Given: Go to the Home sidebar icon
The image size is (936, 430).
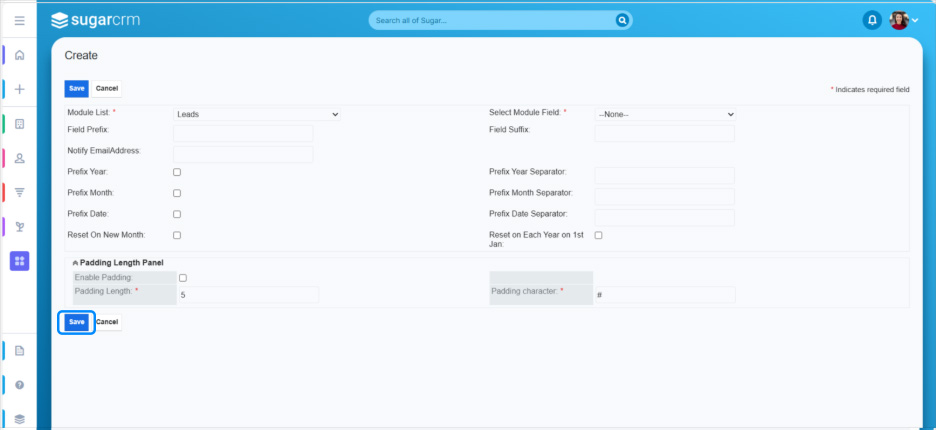Looking at the screenshot, I should coord(19,55).
